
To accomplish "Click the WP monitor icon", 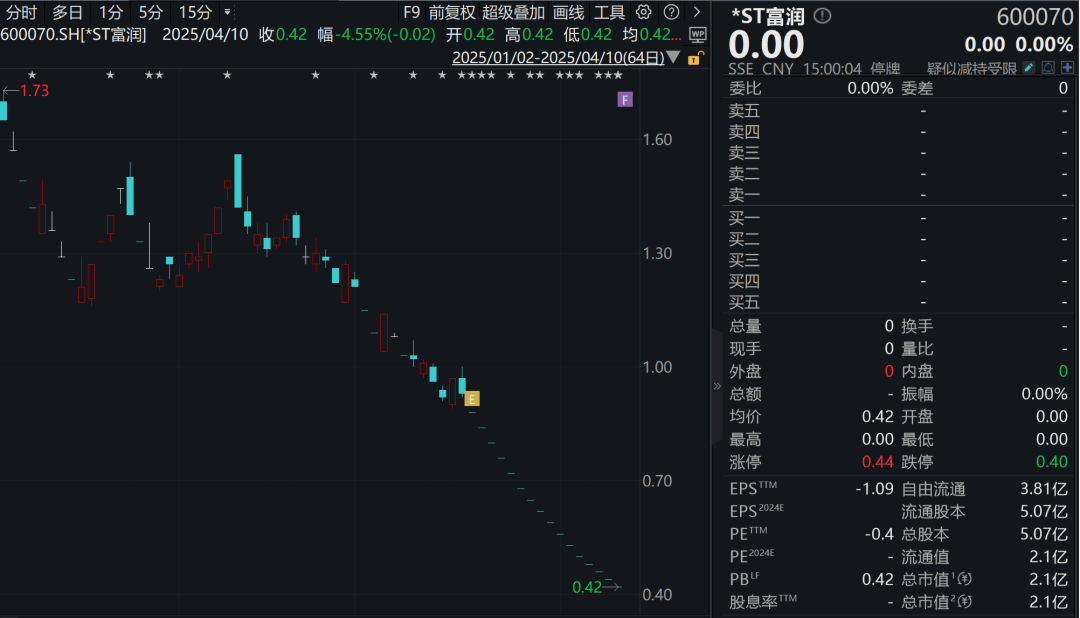I will [x=697, y=34].
